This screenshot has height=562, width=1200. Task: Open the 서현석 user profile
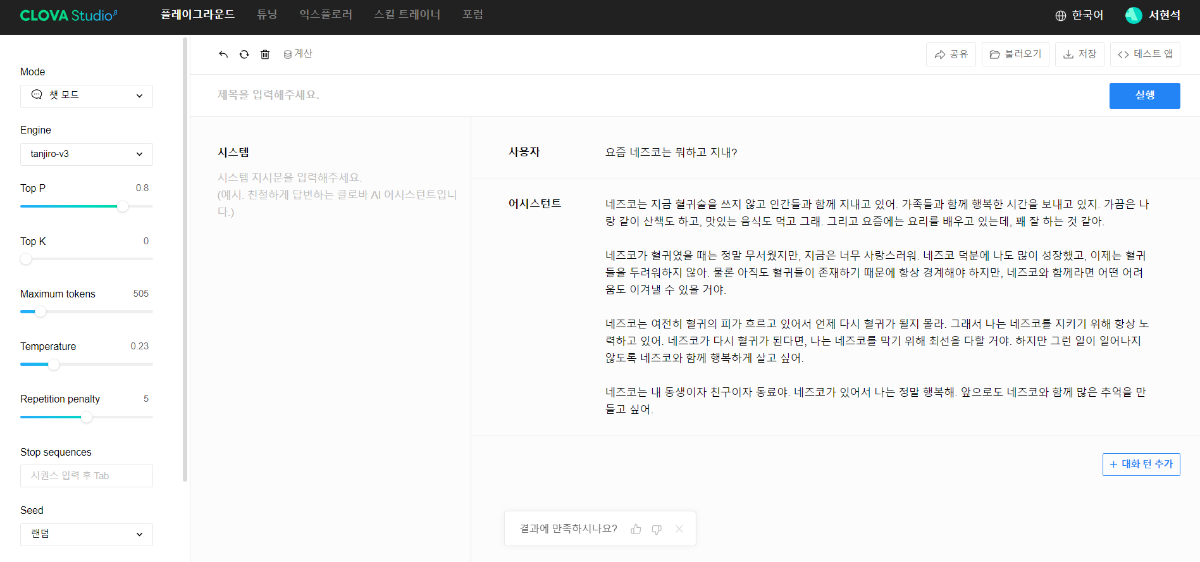(x=1153, y=15)
